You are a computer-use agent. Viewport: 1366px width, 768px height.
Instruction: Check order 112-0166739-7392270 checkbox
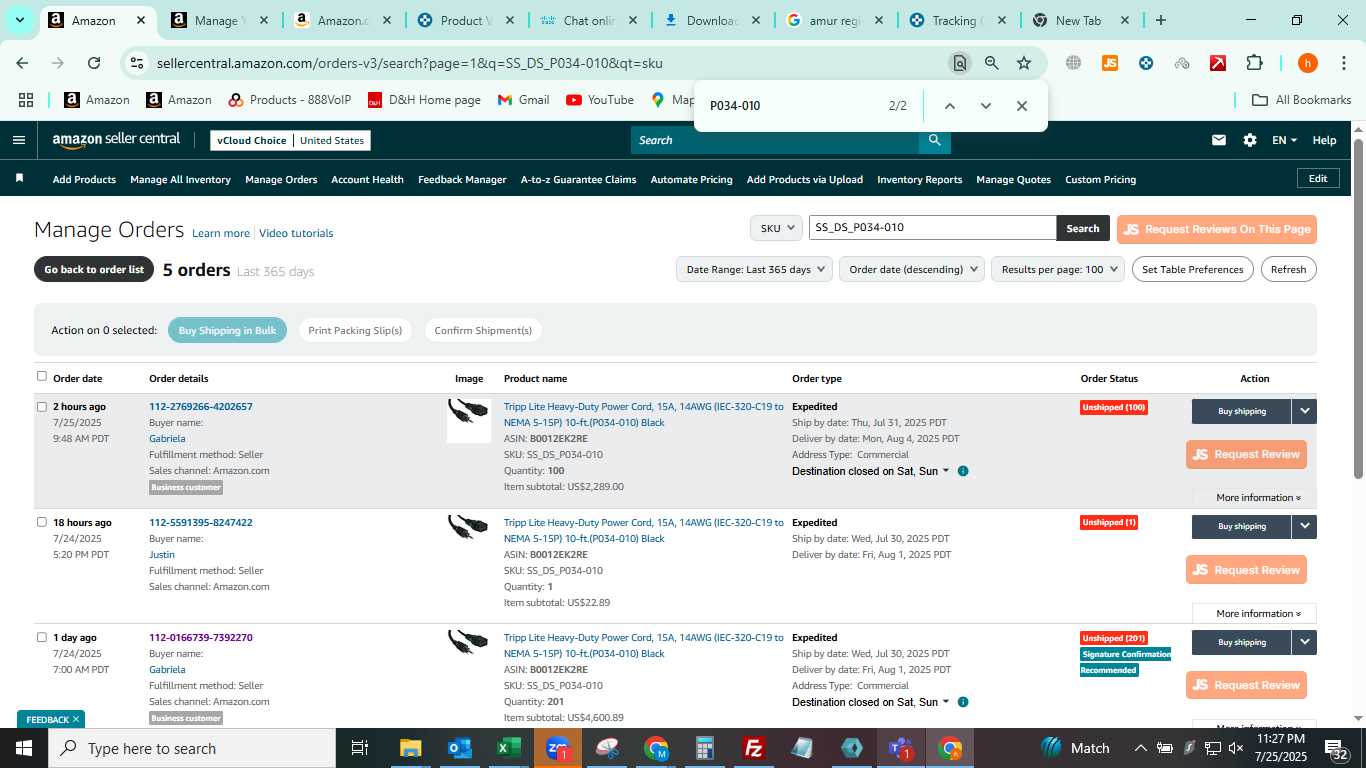tap(42, 637)
